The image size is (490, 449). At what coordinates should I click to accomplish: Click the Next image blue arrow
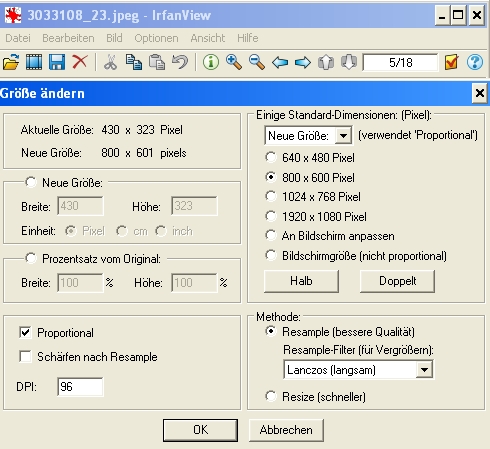tap(303, 62)
